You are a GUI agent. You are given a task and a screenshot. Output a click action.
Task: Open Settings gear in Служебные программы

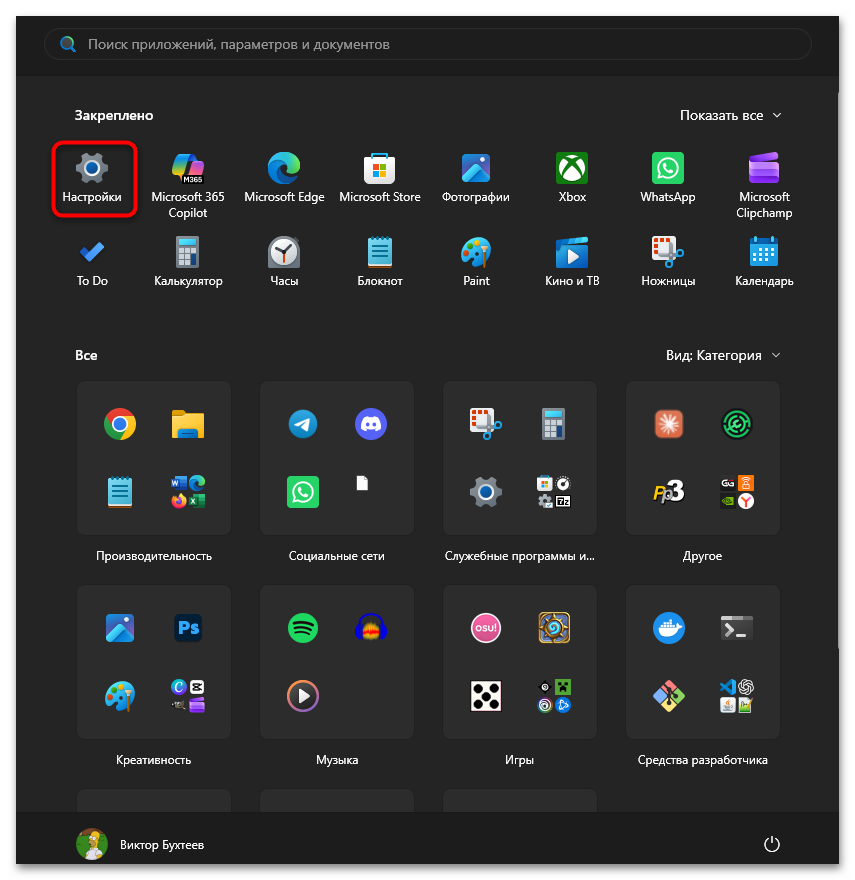click(x=486, y=492)
